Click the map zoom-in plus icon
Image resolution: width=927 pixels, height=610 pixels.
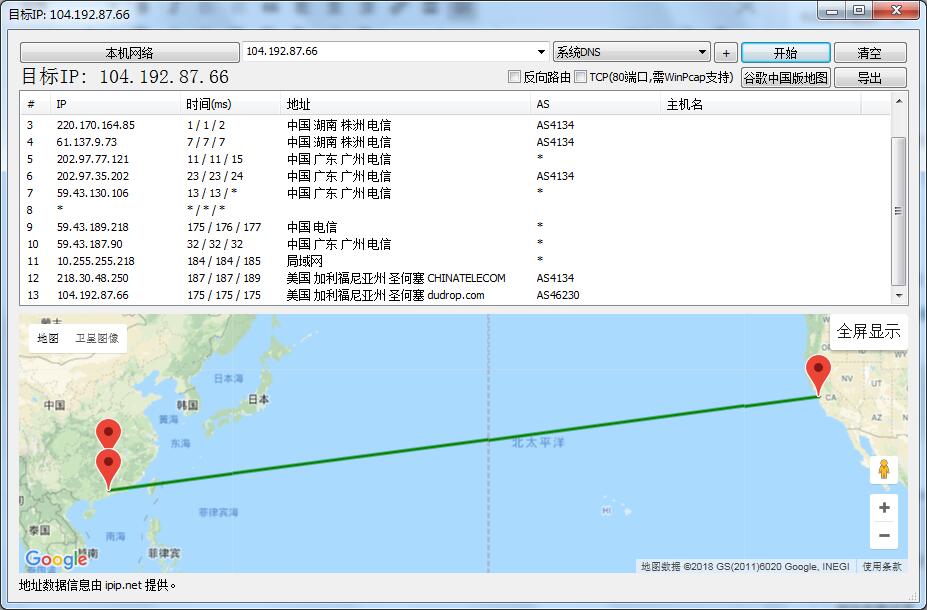tap(883, 507)
